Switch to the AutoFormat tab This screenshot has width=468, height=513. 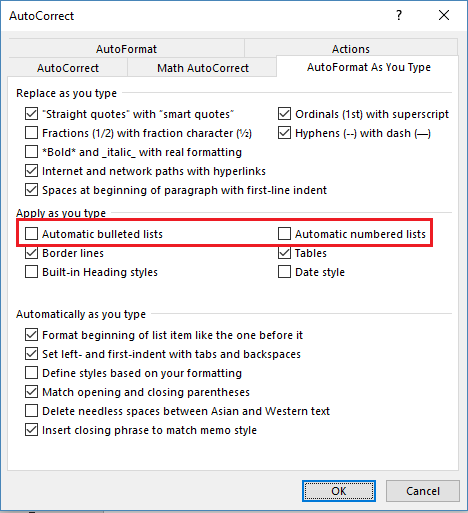pyautogui.click(x=126, y=49)
